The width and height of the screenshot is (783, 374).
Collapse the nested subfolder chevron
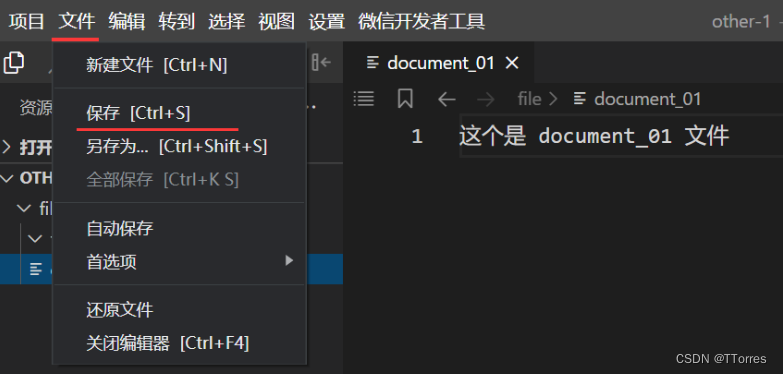(x=35, y=239)
